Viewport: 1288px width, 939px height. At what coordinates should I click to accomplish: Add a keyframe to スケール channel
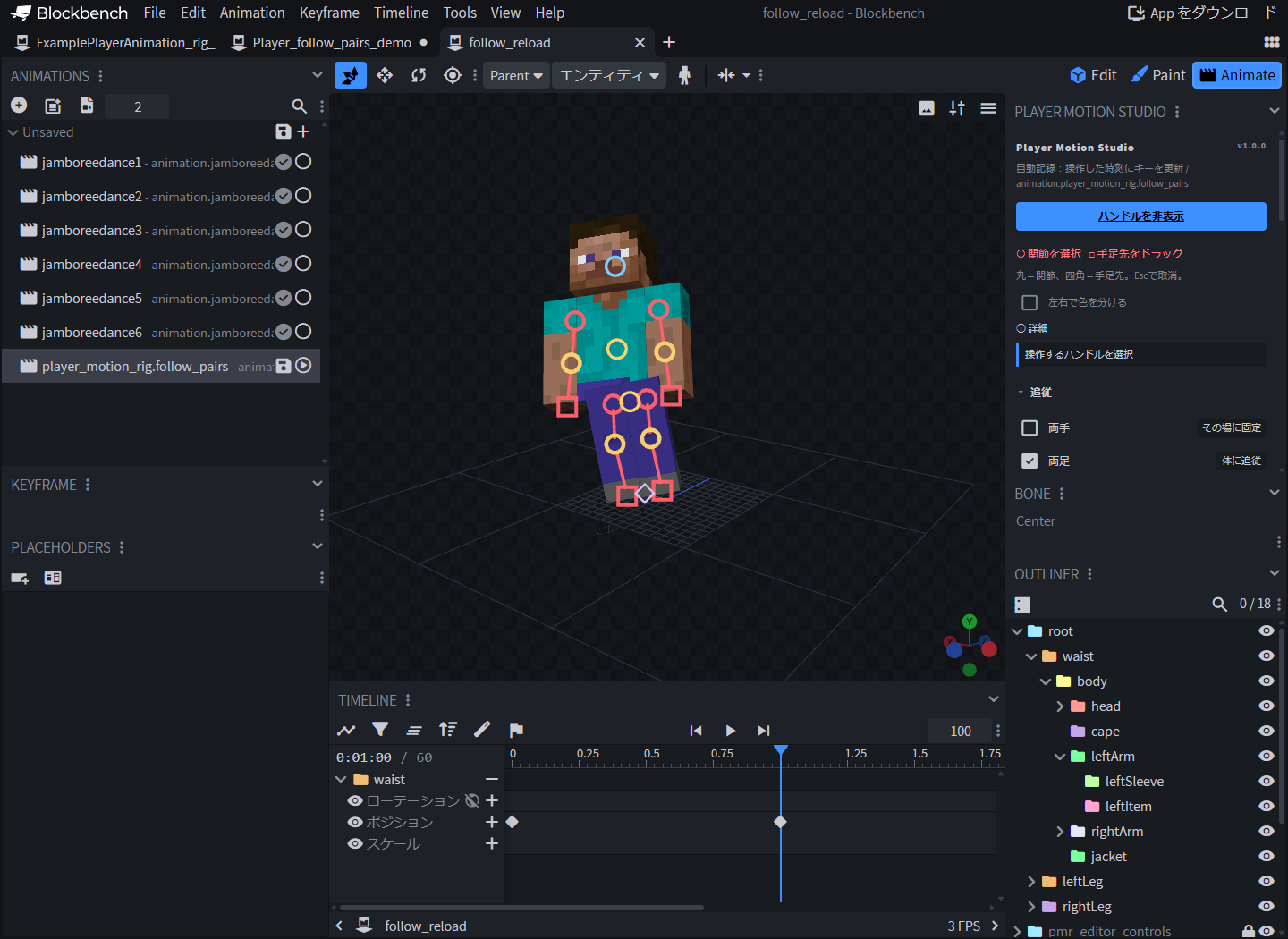click(491, 843)
